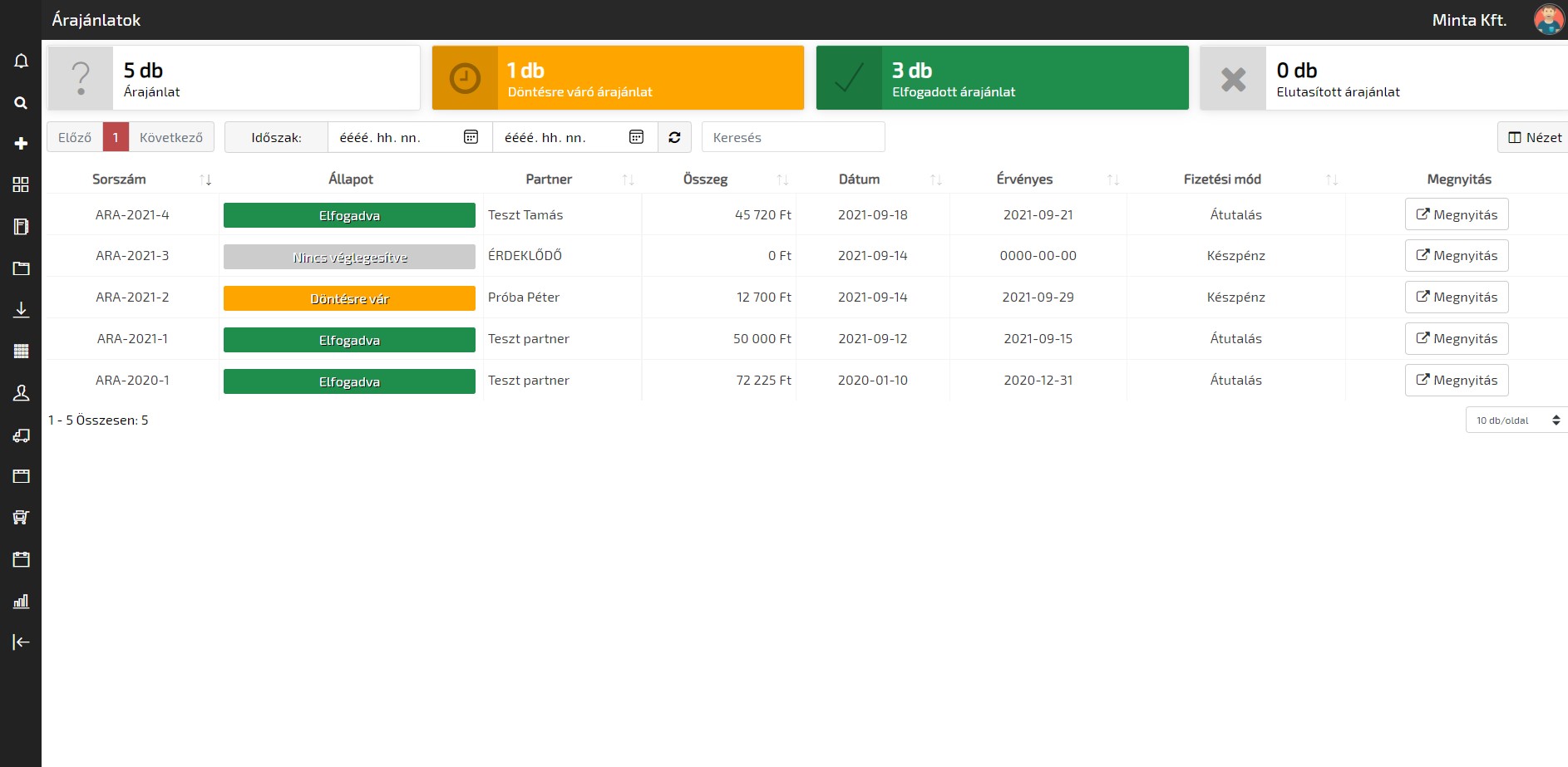This screenshot has height=767, width=1568.
Task: Open calendar picker for start date
Action: click(x=471, y=137)
